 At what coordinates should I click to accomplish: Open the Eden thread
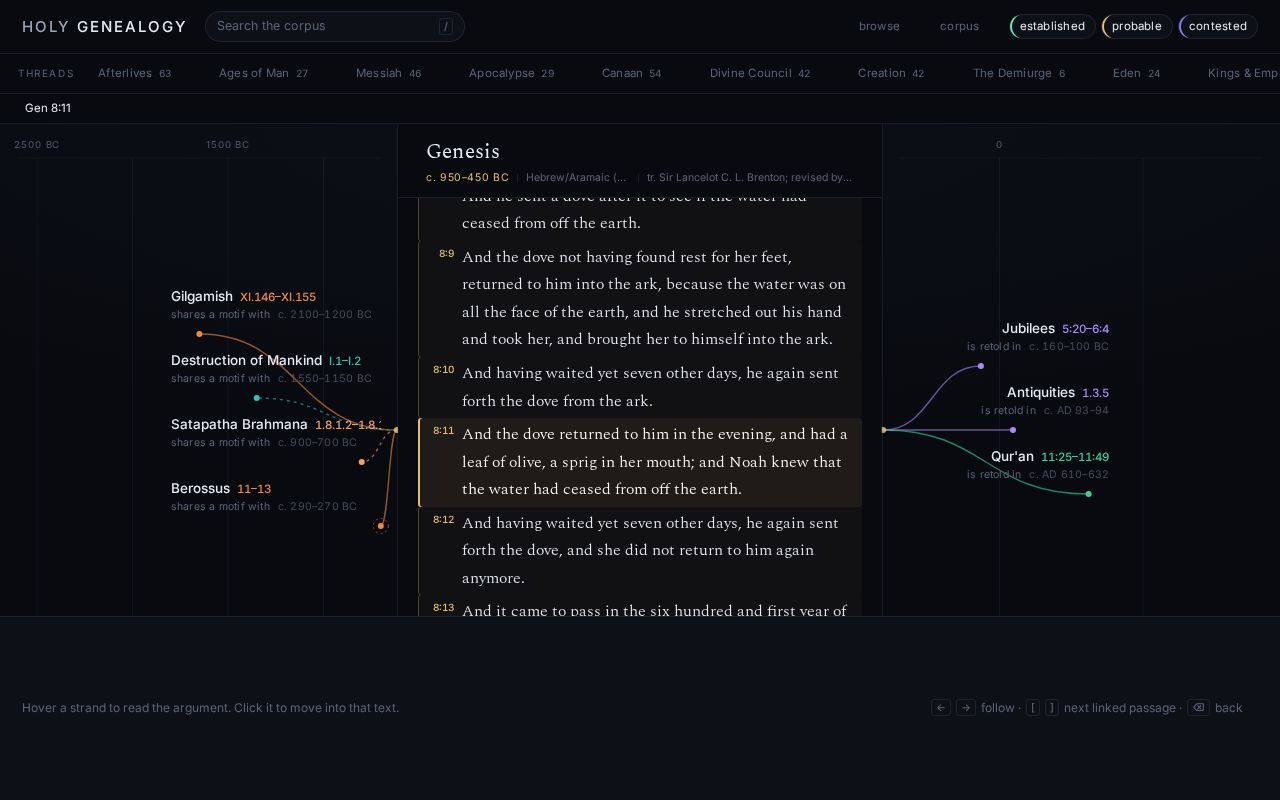click(x=1137, y=73)
